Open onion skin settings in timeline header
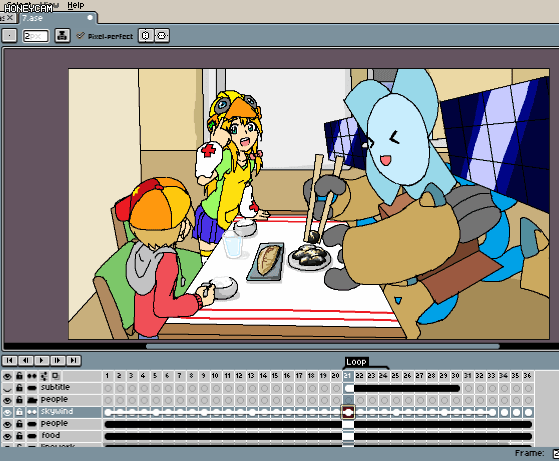Image resolution: width=559 pixels, height=461 pixels. click(44, 376)
